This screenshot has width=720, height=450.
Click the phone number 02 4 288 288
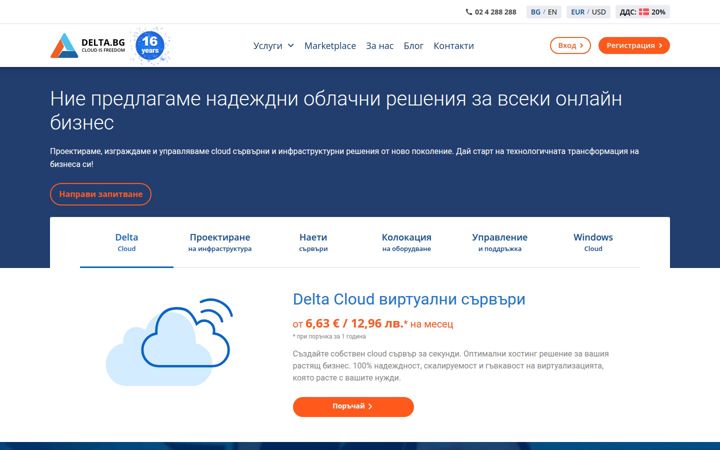coord(495,12)
